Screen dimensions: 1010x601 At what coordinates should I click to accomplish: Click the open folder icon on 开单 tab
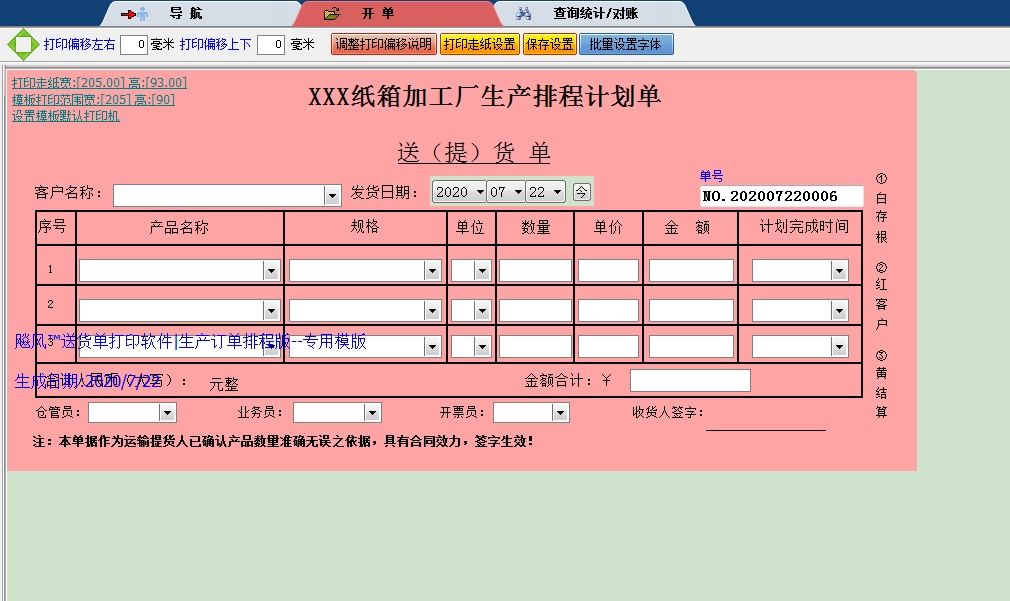[x=332, y=14]
